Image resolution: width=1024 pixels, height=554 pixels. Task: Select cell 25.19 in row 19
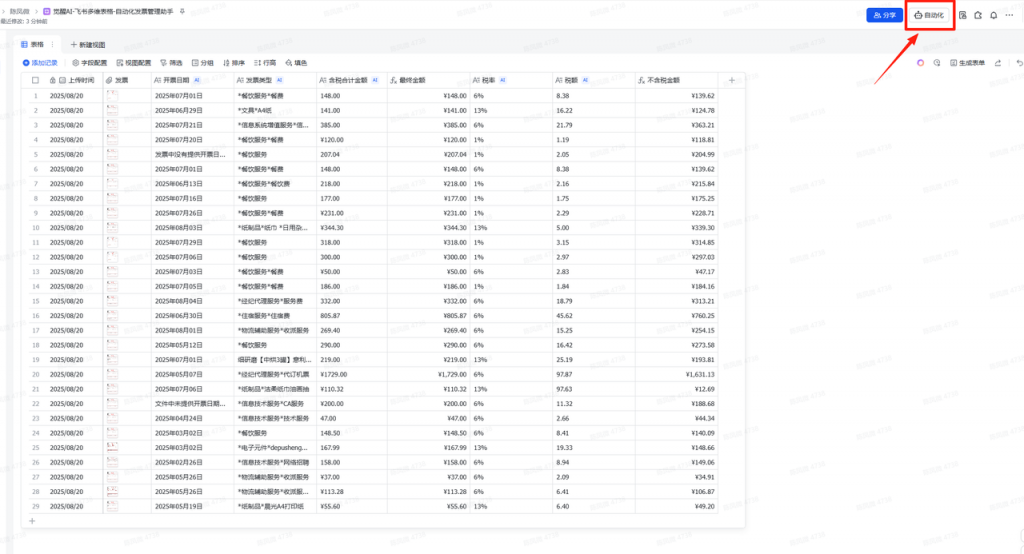593,360
